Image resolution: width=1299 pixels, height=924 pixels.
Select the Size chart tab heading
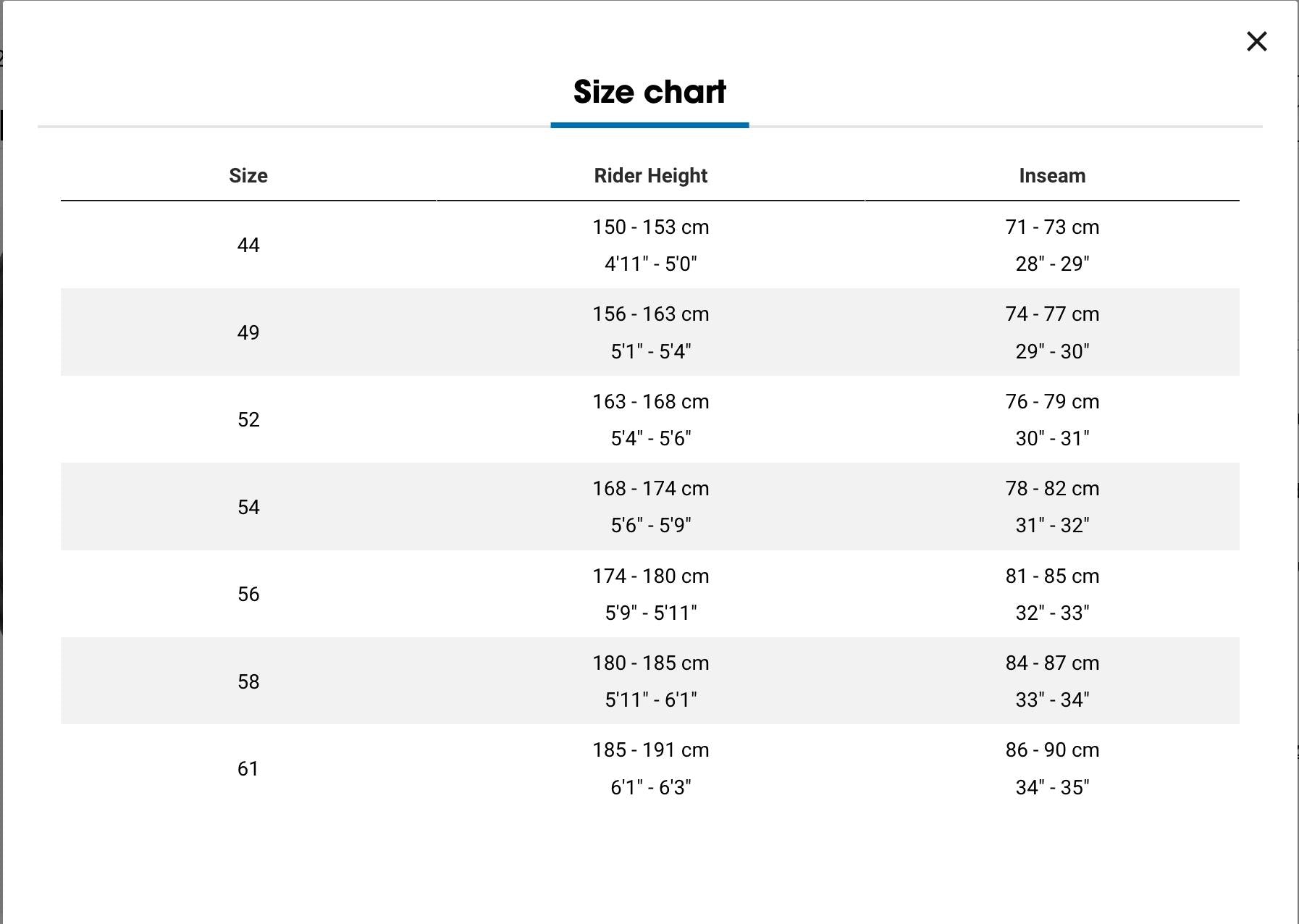(x=649, y=92)
